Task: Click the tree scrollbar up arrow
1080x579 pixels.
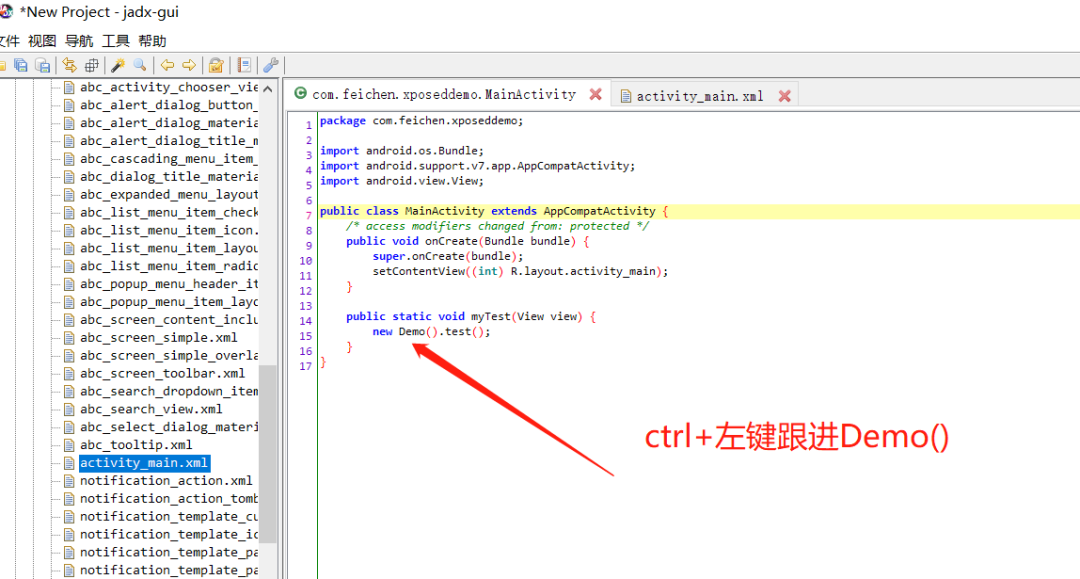Action: [x=268, y=89]
